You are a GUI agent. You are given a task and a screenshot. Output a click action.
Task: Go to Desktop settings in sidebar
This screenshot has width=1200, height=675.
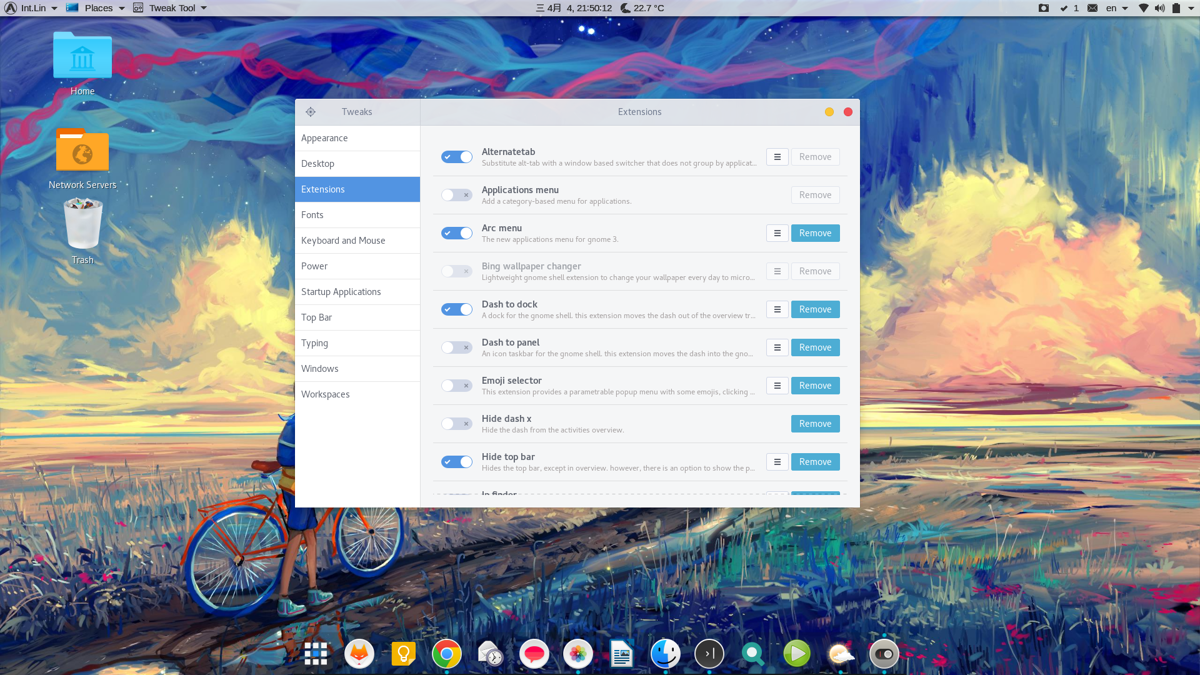357,164
